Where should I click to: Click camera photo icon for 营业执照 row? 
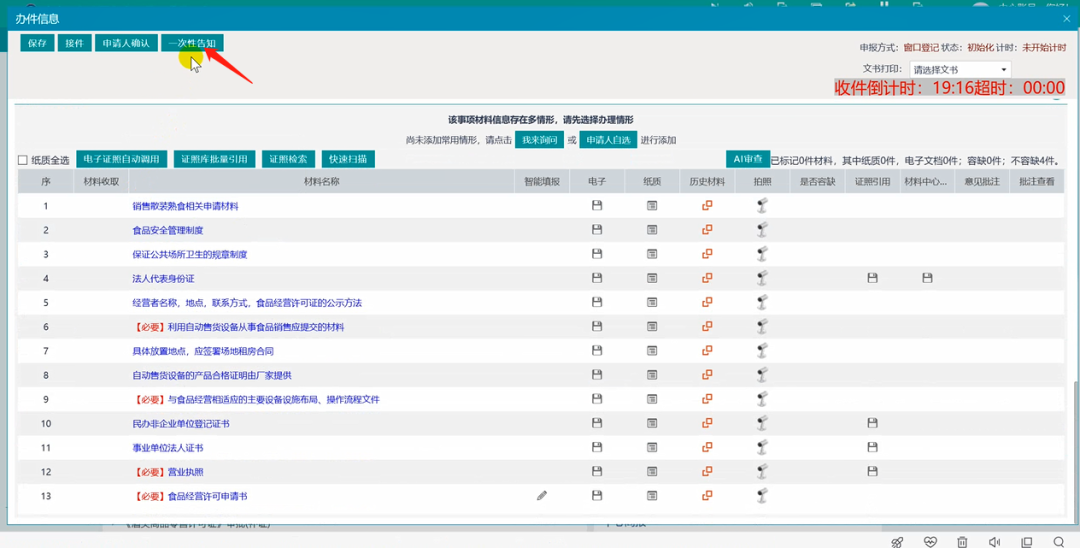tap(762, 472)
